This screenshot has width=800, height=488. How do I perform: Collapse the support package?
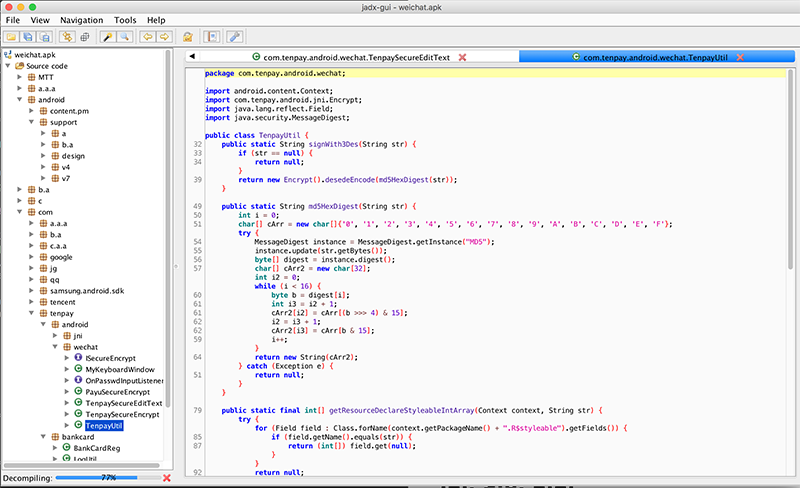[x=31, y=122]
